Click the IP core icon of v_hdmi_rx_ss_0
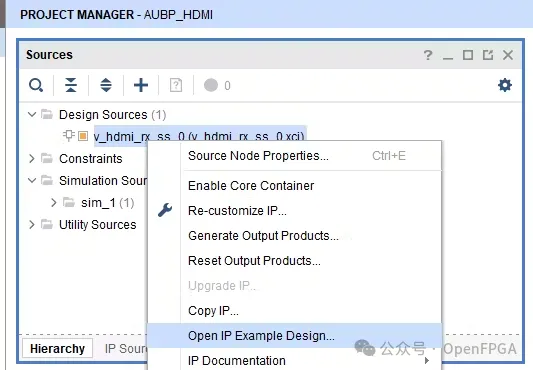Screen dimensions: 533x370 click(x=69, y=135)
